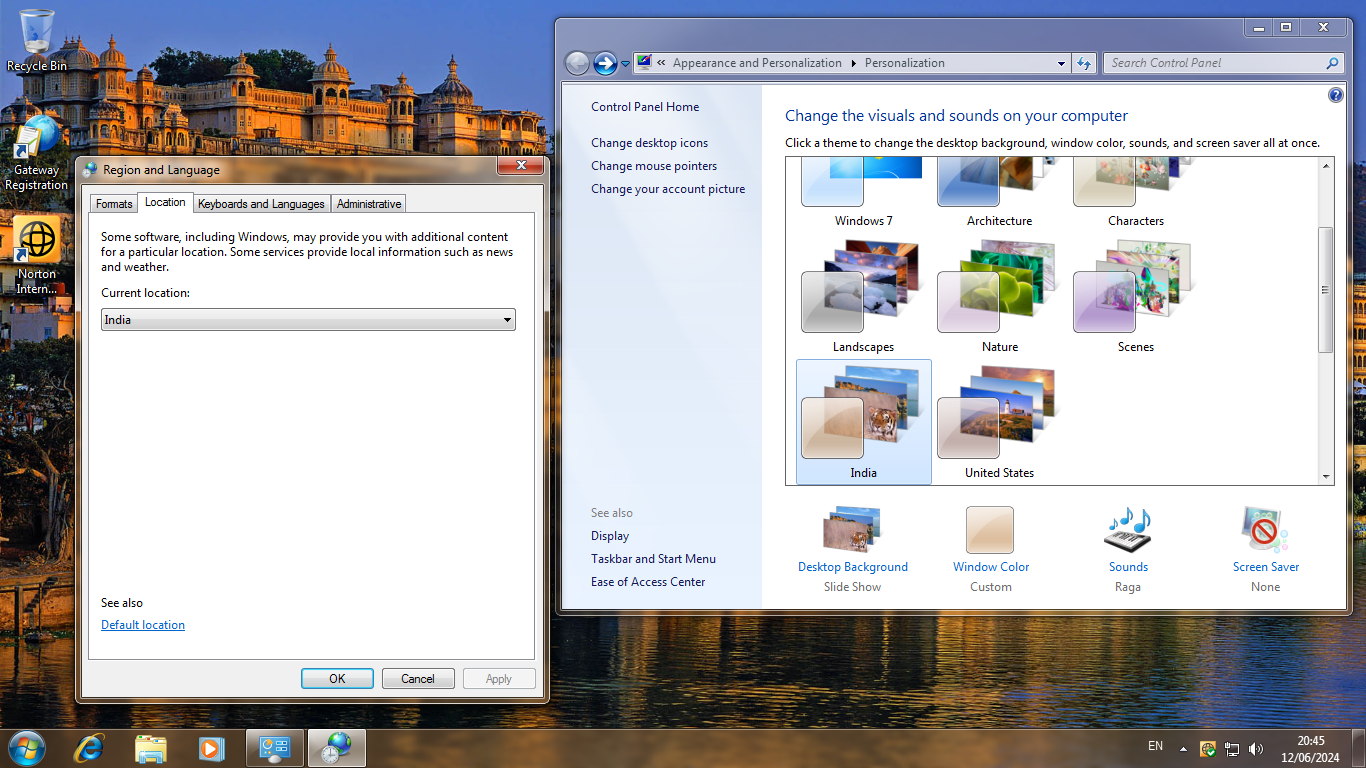Open the Windows Start button
Viewport: 1366px width, 768px height.
coord(27,748)
